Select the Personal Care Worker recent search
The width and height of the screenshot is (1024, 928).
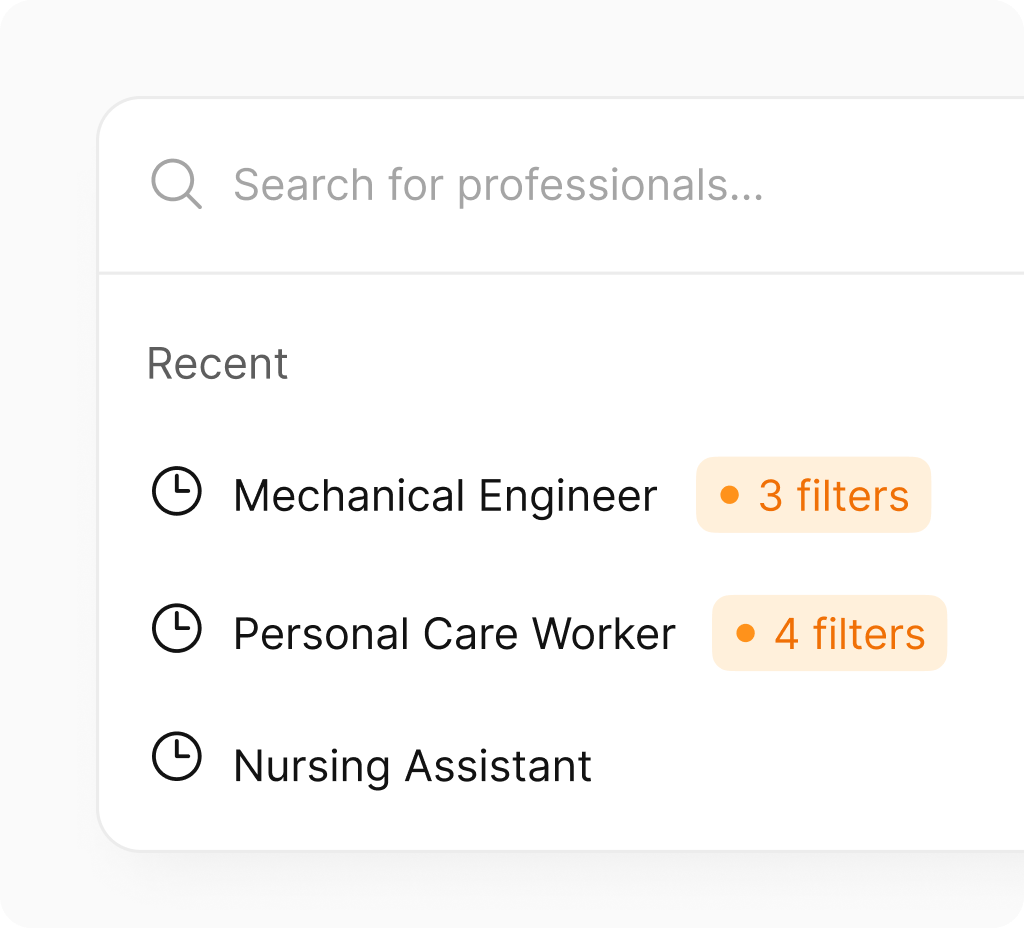453,632
